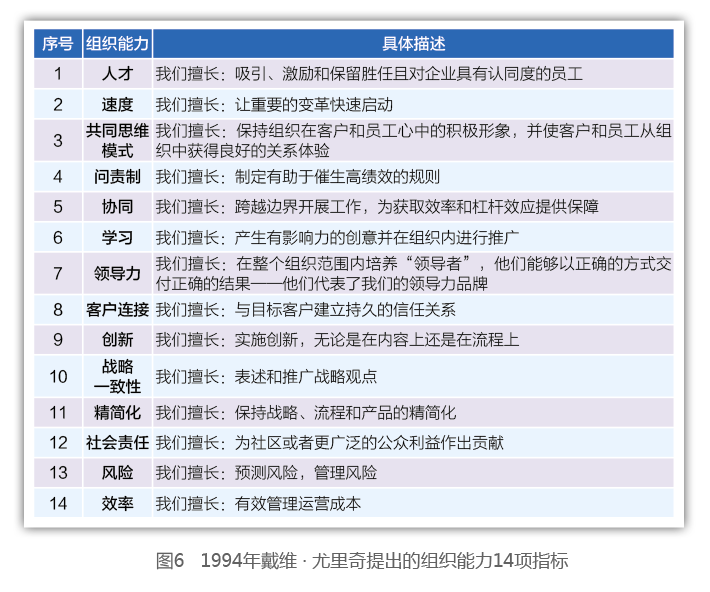
Task: Click the 具体描述 column header
Action: click(413, 44)
